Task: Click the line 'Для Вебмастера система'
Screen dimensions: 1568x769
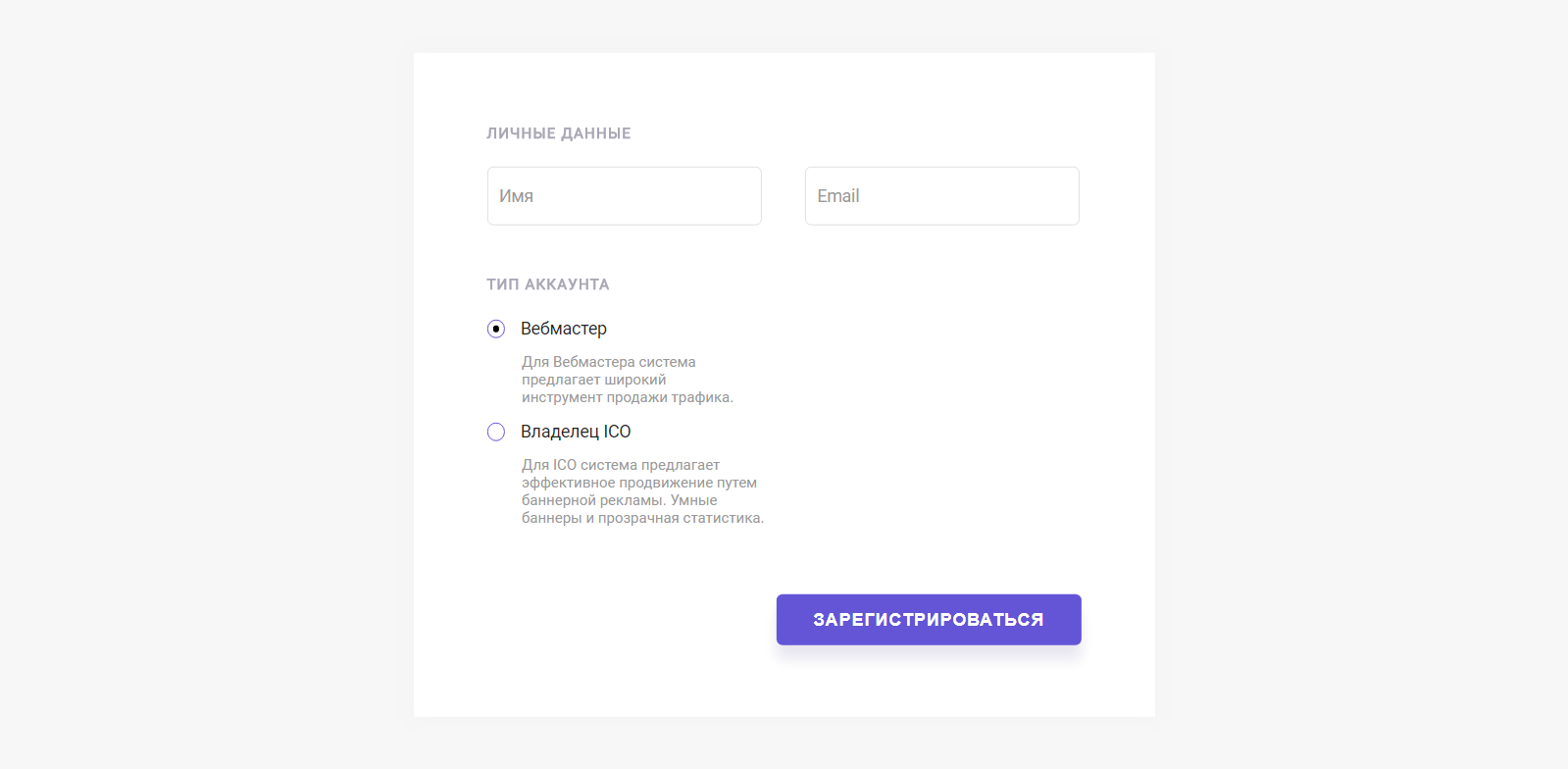Action: click(609, 362)
